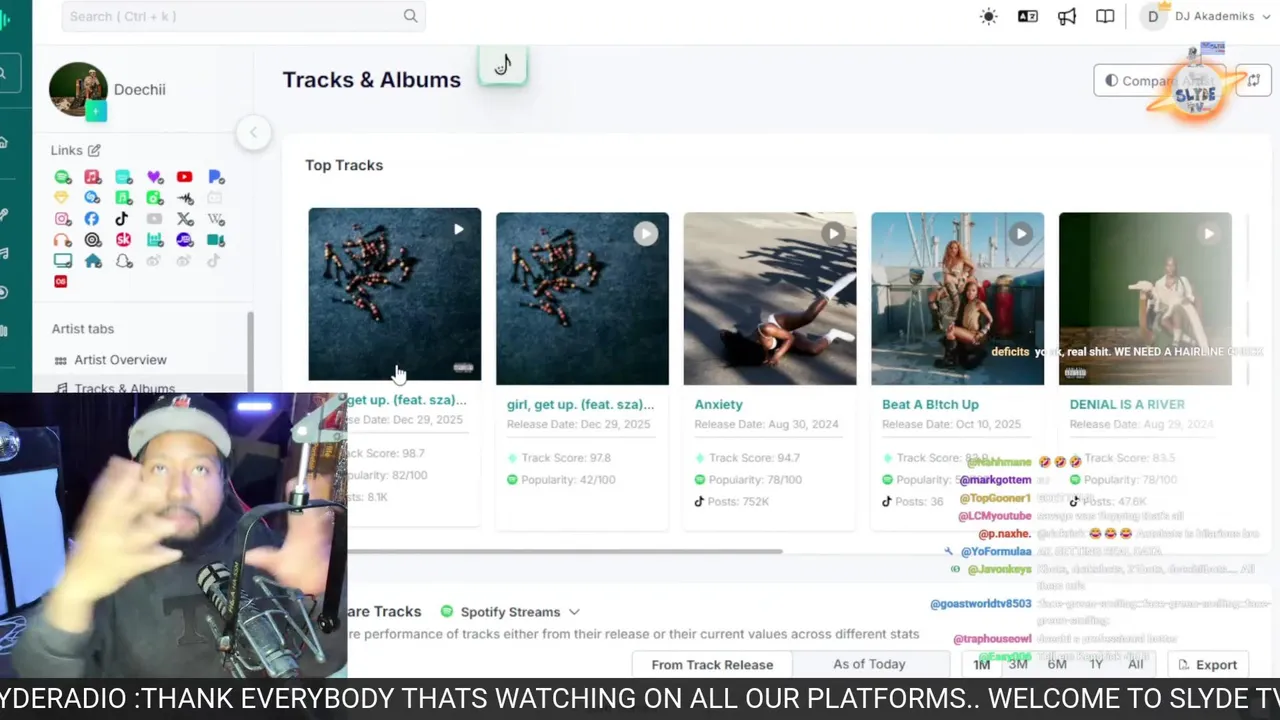This screenshot has width=1280, height=720.
Task: Select the 6M time range
Action: click(1057, 664)
